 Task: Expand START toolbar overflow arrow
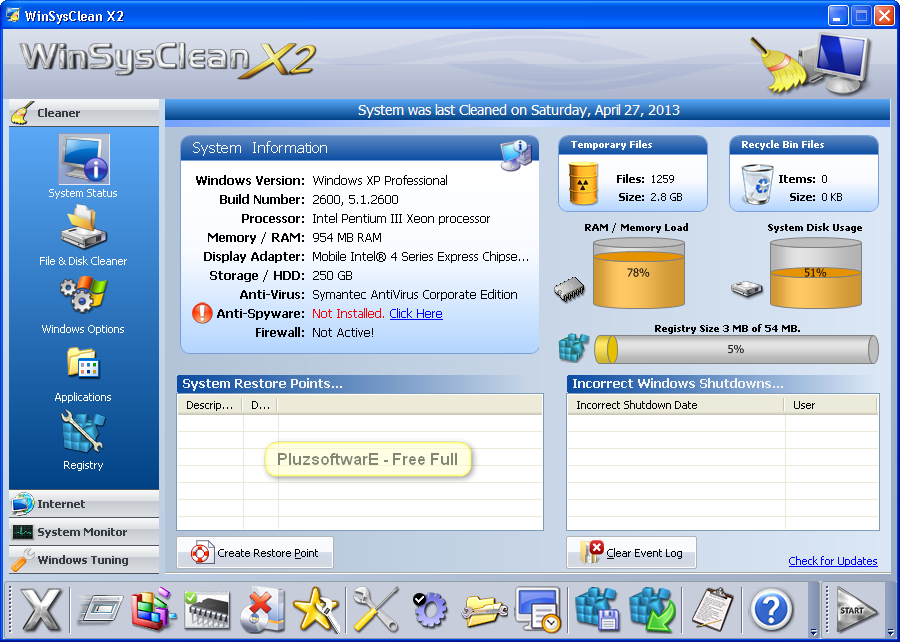point(891,632)
